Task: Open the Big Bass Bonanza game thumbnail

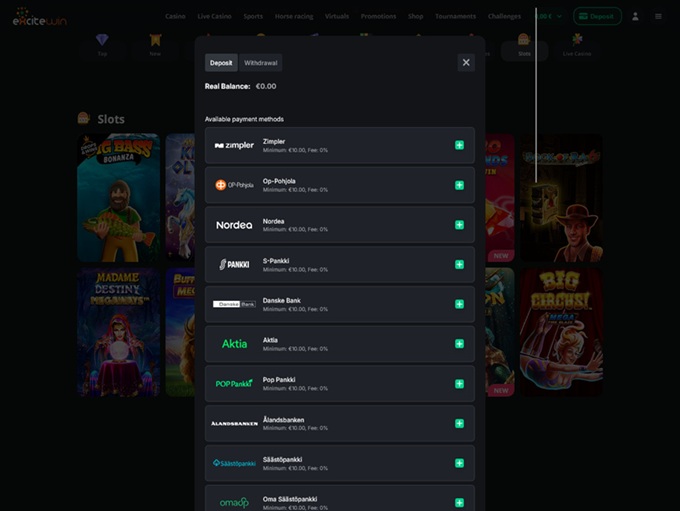Action: pos(118,198)
